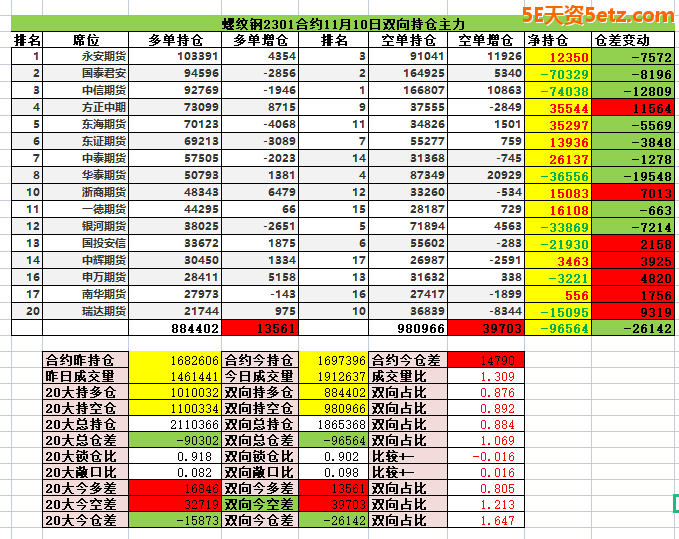Select net position cell 35297
Image resolution: width=679 pixels, height=539 pixels.
[558, 124]
